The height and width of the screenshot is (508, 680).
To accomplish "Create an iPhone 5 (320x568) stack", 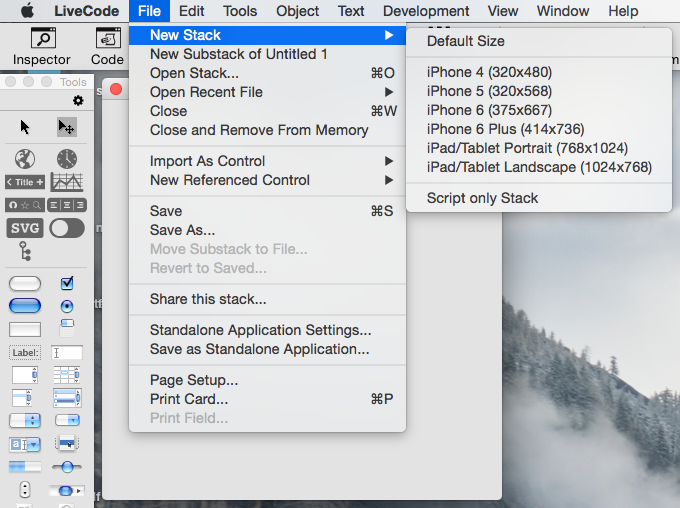I will (539, 91).
